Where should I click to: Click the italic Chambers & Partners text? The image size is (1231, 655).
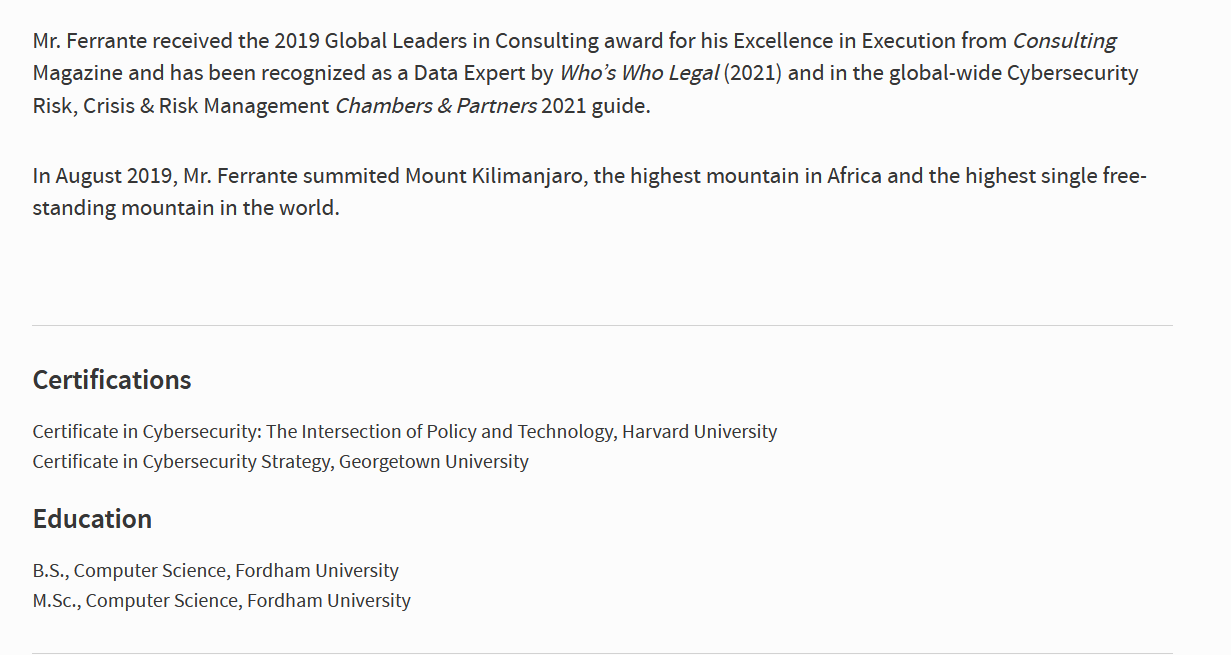coord(436,106)
